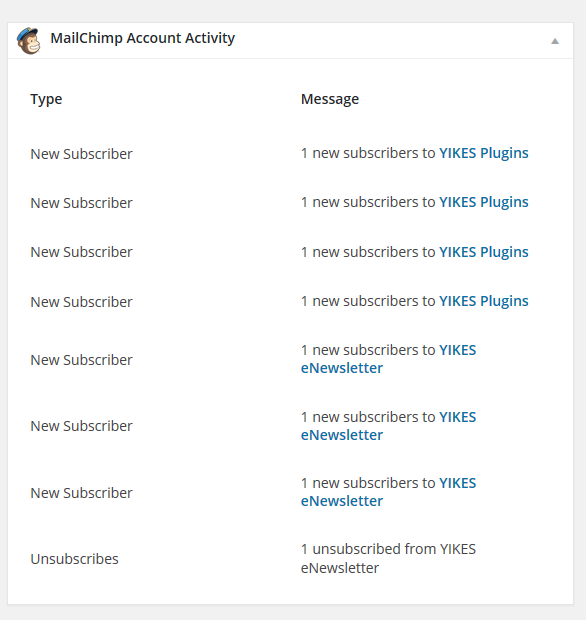Click the second New Subscriber row label
Image resolution: width=586 pixels, height=620 pixels.
pyautogui.click(x=81, y=203)
